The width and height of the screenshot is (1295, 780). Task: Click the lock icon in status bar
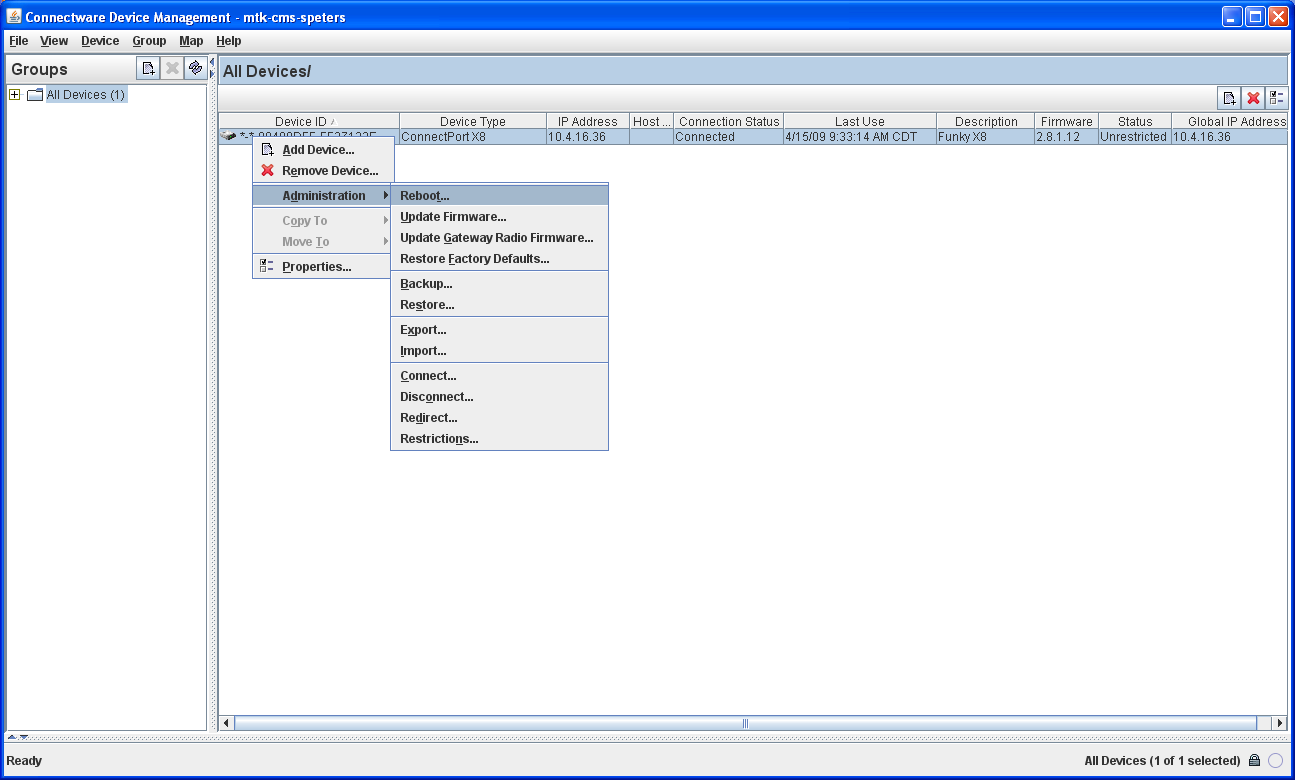(1254, 761)
